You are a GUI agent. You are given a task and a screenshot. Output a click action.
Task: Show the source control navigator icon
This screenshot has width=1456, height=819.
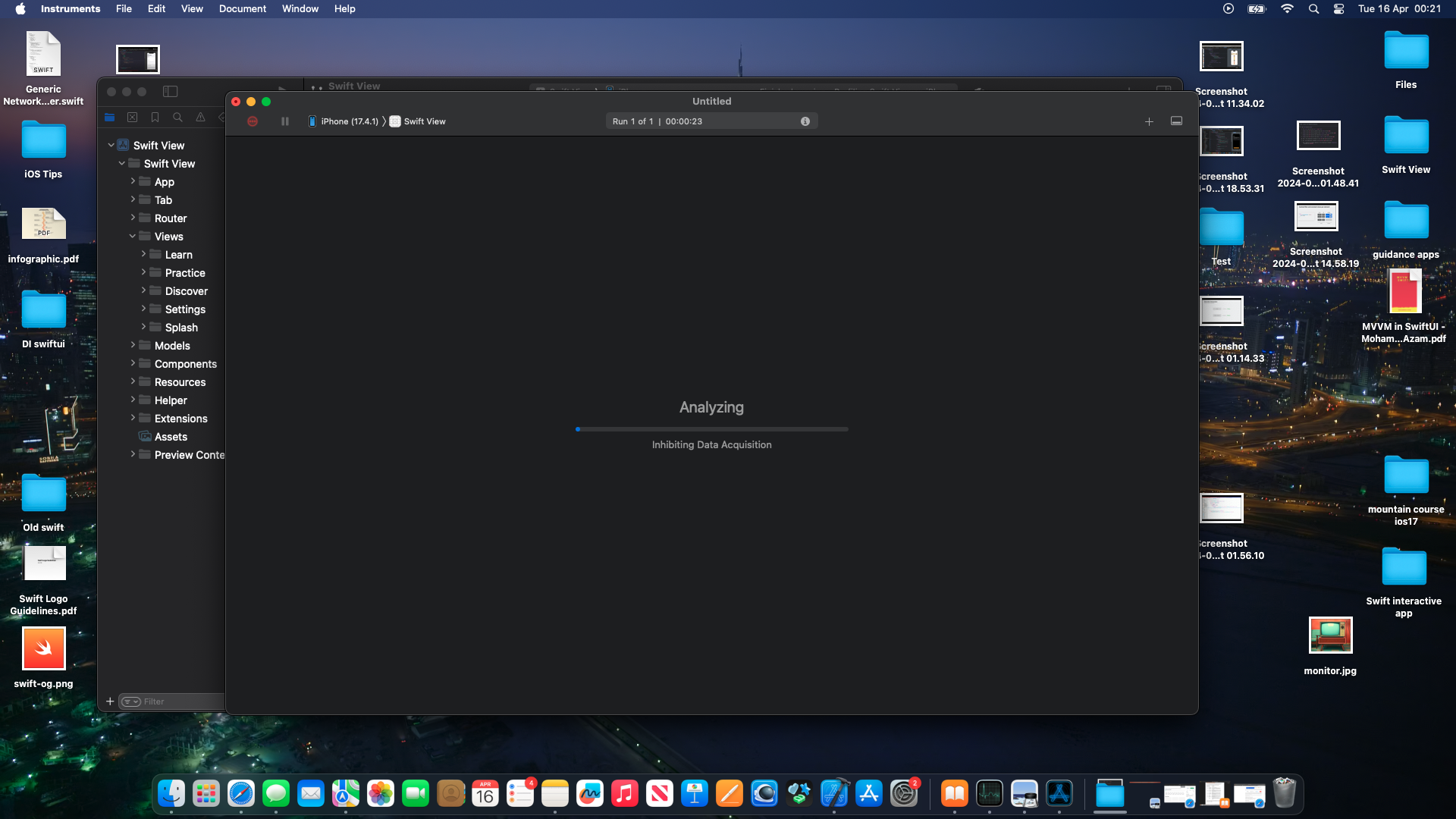point(132,118)
